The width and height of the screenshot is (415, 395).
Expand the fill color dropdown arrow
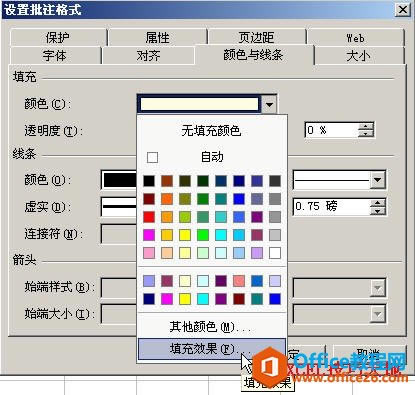pos(269,104)
